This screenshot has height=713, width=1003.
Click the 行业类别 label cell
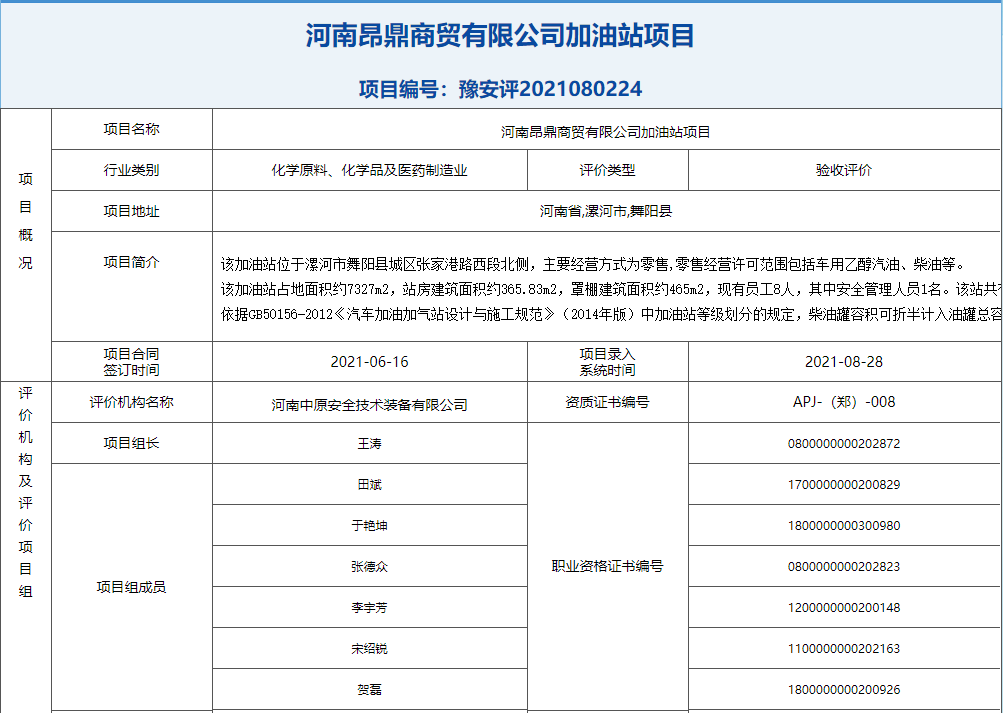(132, 170)
